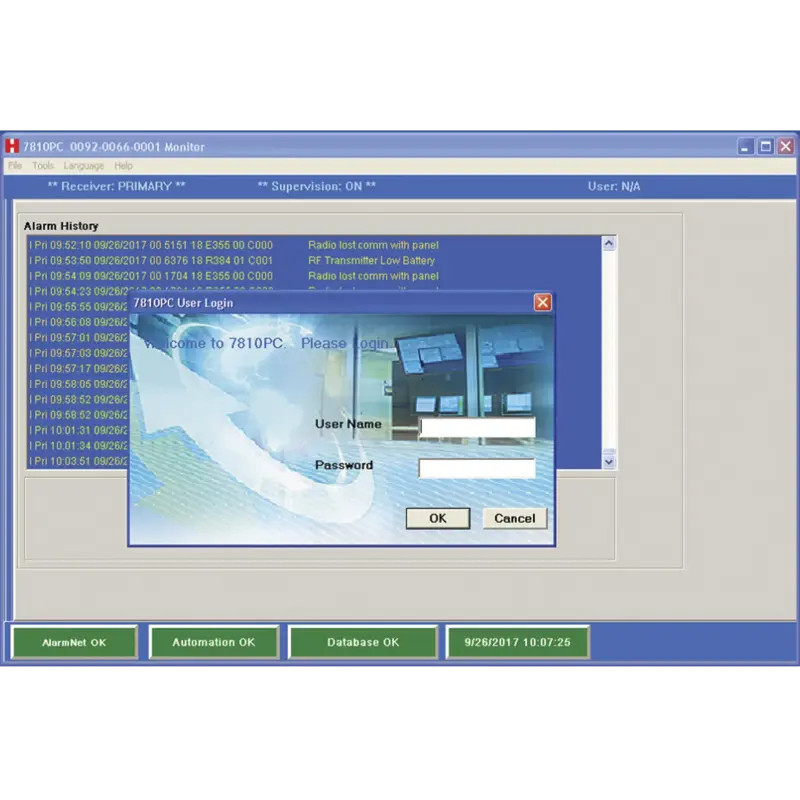Close the 7810PC User Login dialog
800x800 pixels.
543,302
